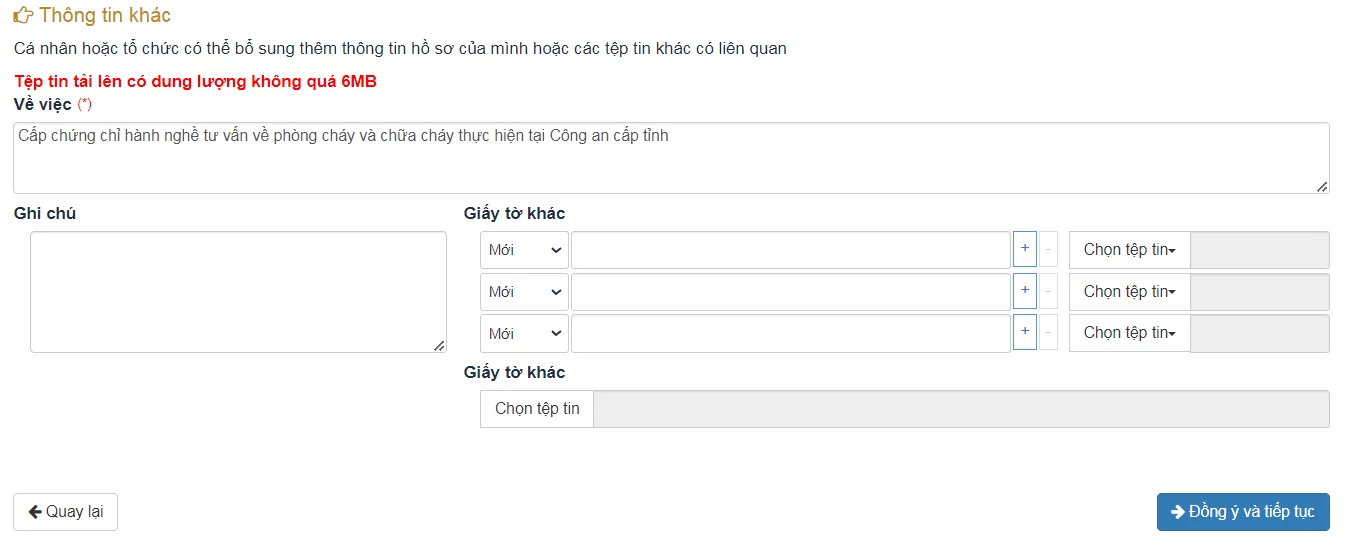Open the first Mới dropdown
Image resolution: width=1355 pixels, height=555 pixels.
524,250
